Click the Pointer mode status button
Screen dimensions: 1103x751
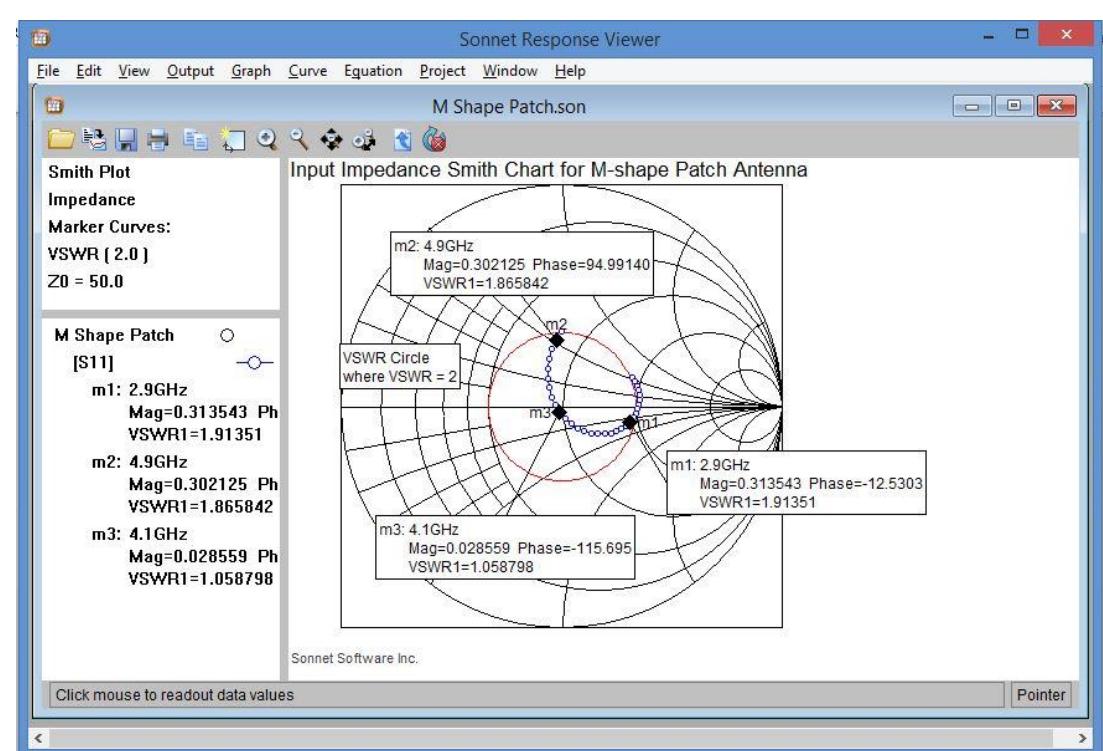pyautogui.click(x=1040, y=695)
